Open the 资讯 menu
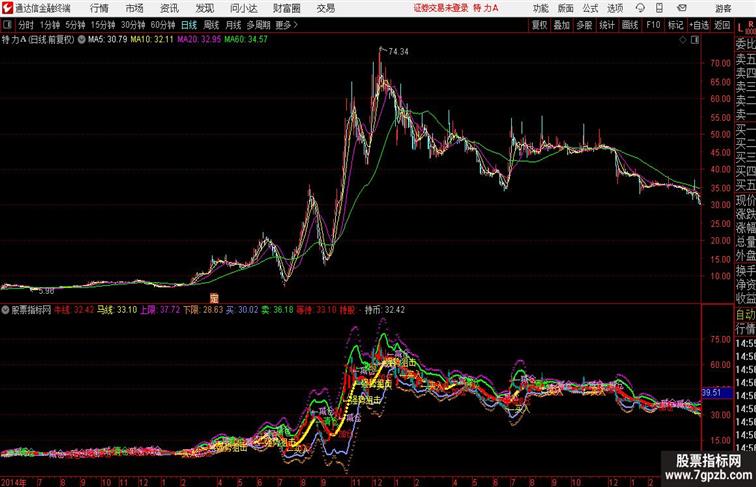756x487 pixels. 169,8
